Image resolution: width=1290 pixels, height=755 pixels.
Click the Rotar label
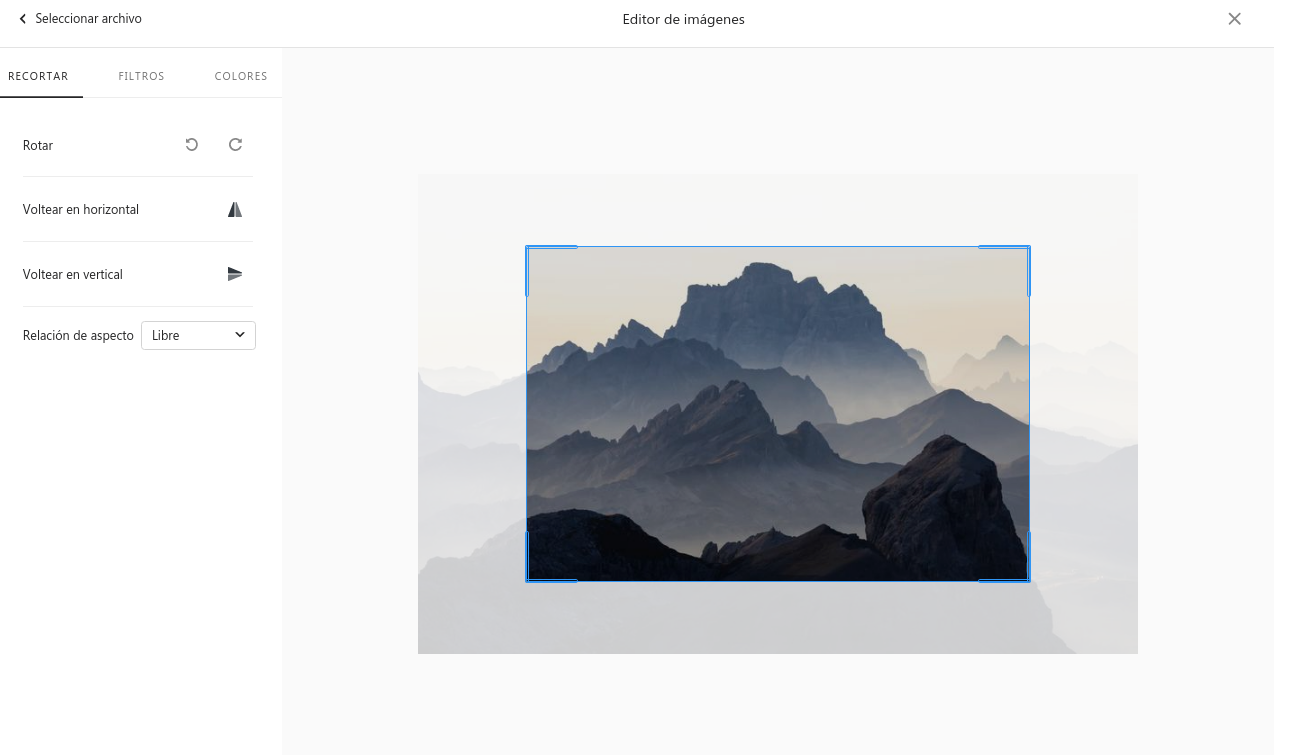38,146
